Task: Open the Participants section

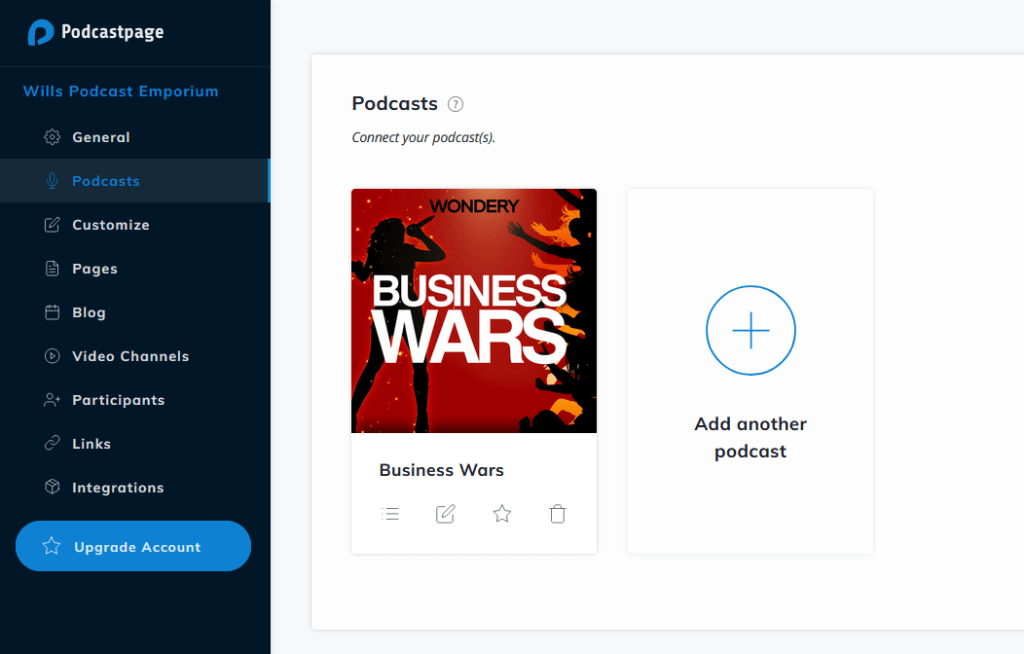Action: [117, 399]
